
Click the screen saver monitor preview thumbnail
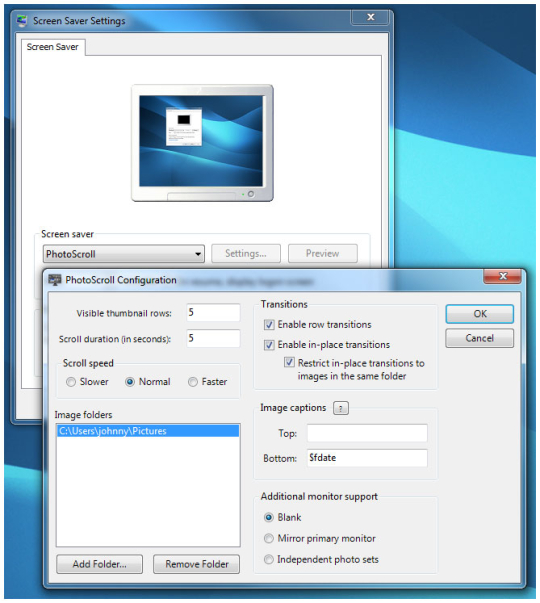(x=202, y=143)
